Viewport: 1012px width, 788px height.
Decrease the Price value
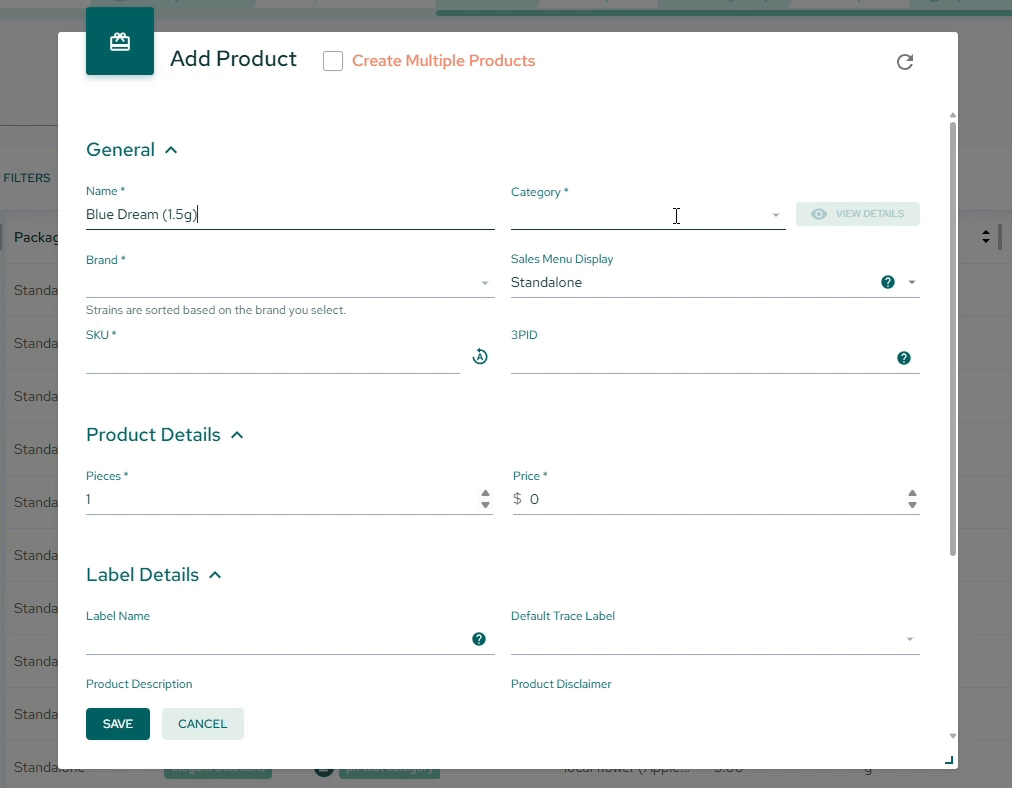[x=912, y=505]
